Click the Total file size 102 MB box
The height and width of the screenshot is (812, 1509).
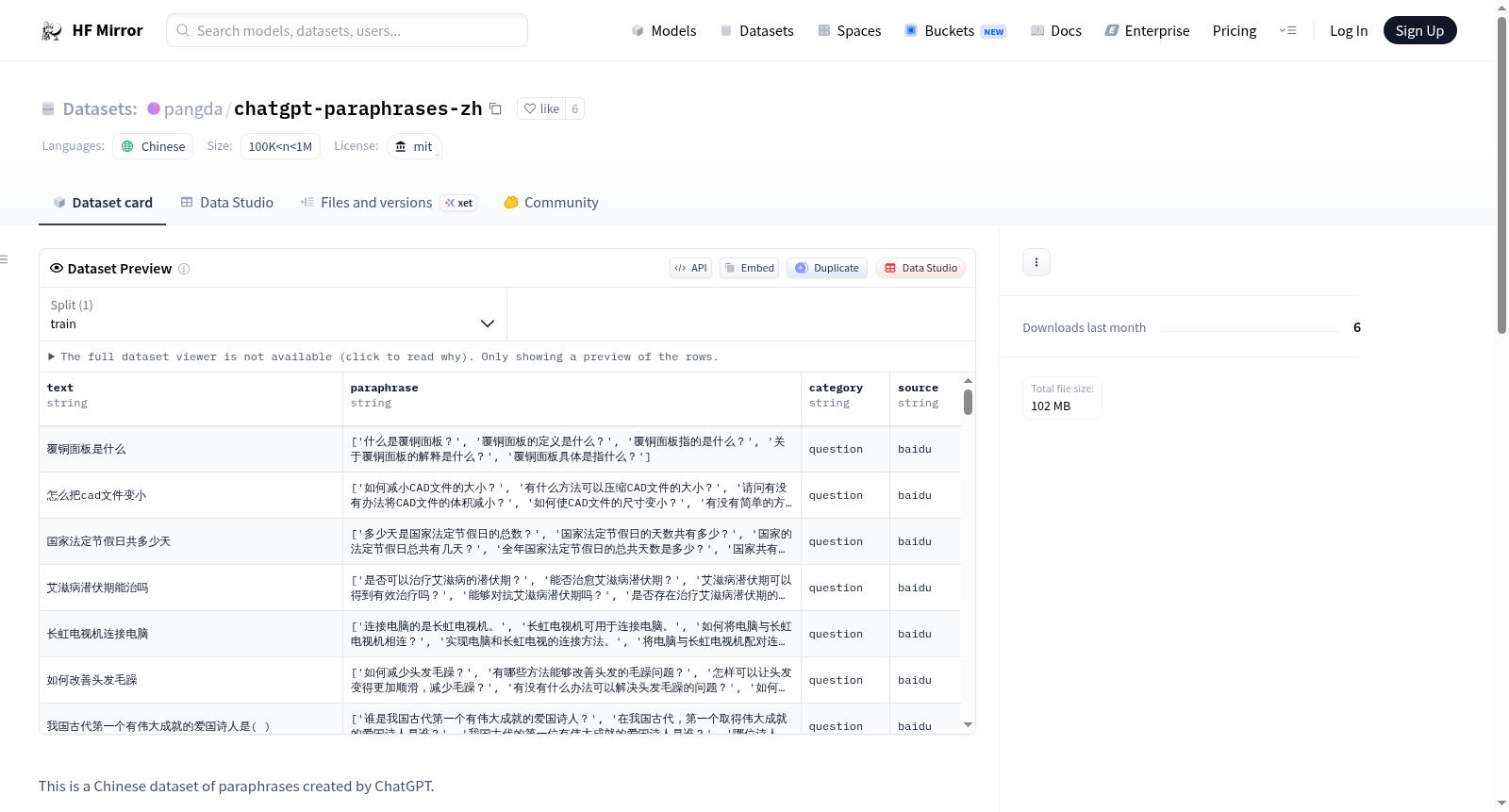coord(1062,398)
